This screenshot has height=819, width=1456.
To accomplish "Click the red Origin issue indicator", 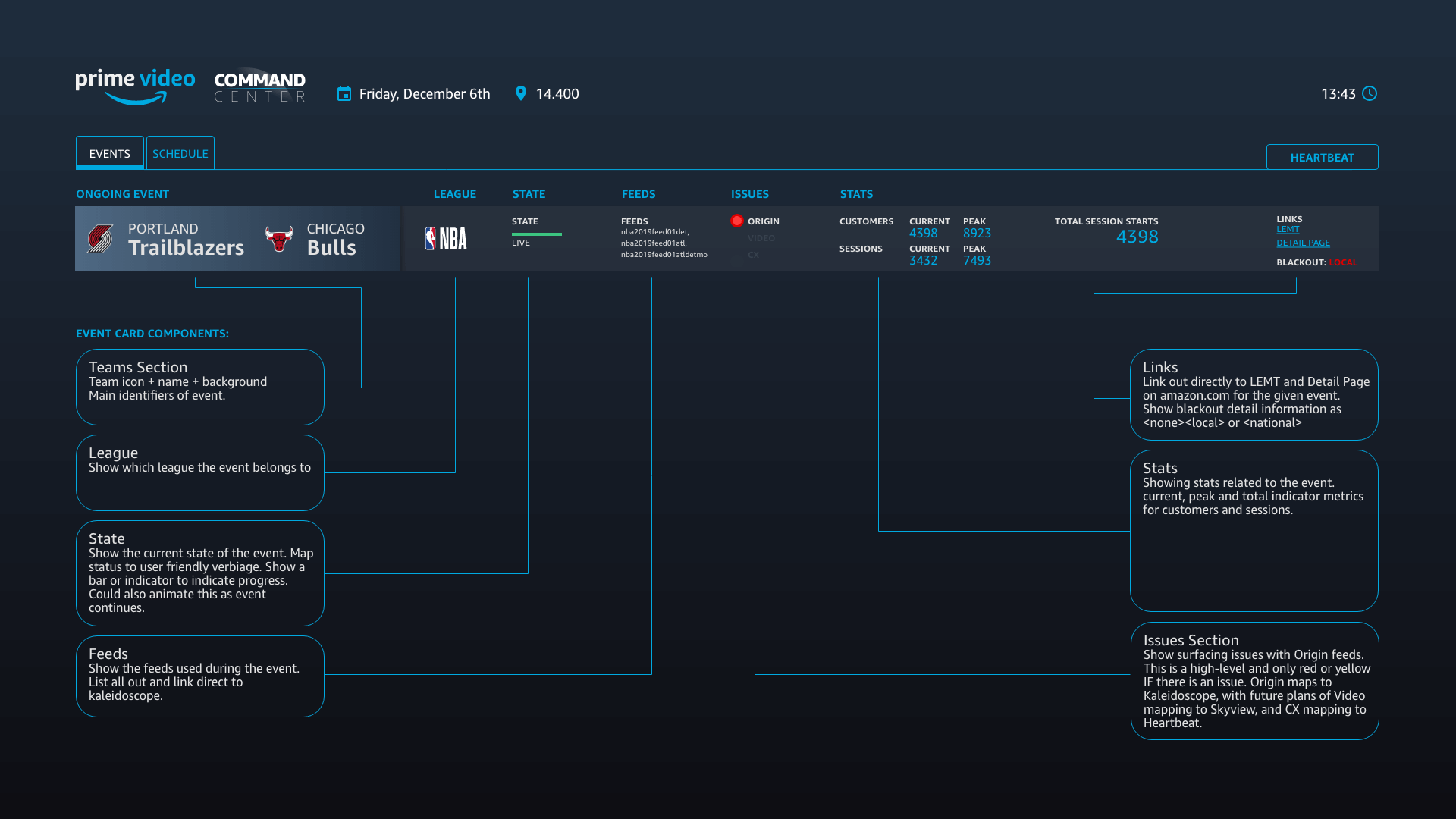I will click(x=736, y=221).
